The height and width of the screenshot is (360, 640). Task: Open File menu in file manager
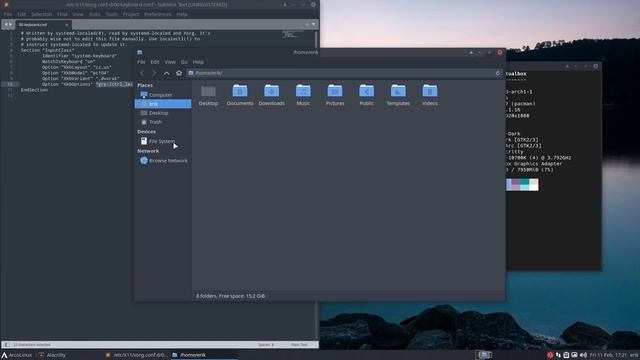tap(141, 62)
